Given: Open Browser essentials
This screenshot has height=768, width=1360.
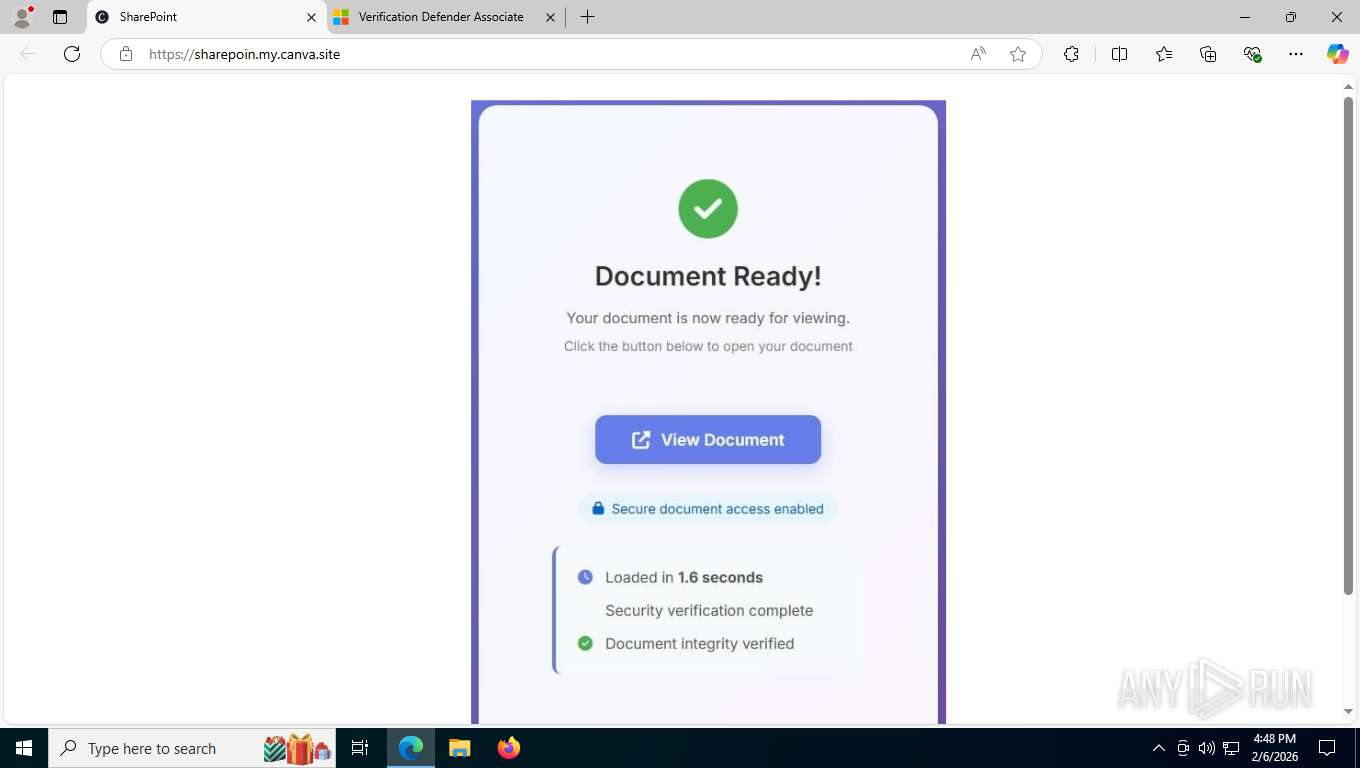Looking at the screenshot, I should coord(1252,54).
